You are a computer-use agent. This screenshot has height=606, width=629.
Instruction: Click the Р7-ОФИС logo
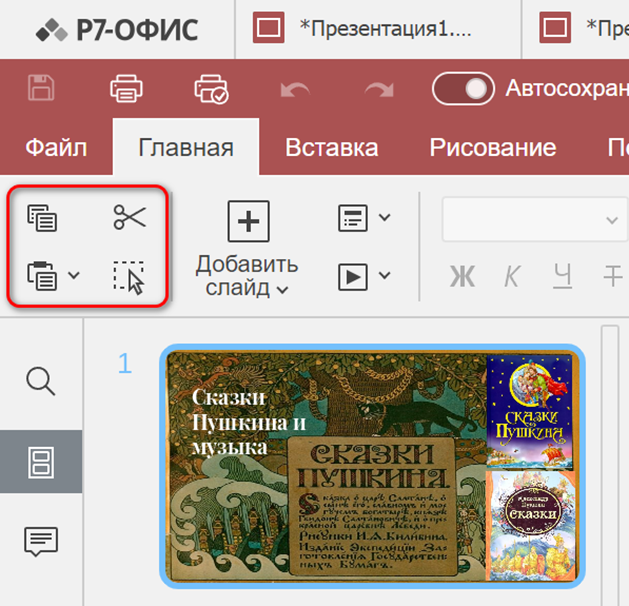coord(117,30)
